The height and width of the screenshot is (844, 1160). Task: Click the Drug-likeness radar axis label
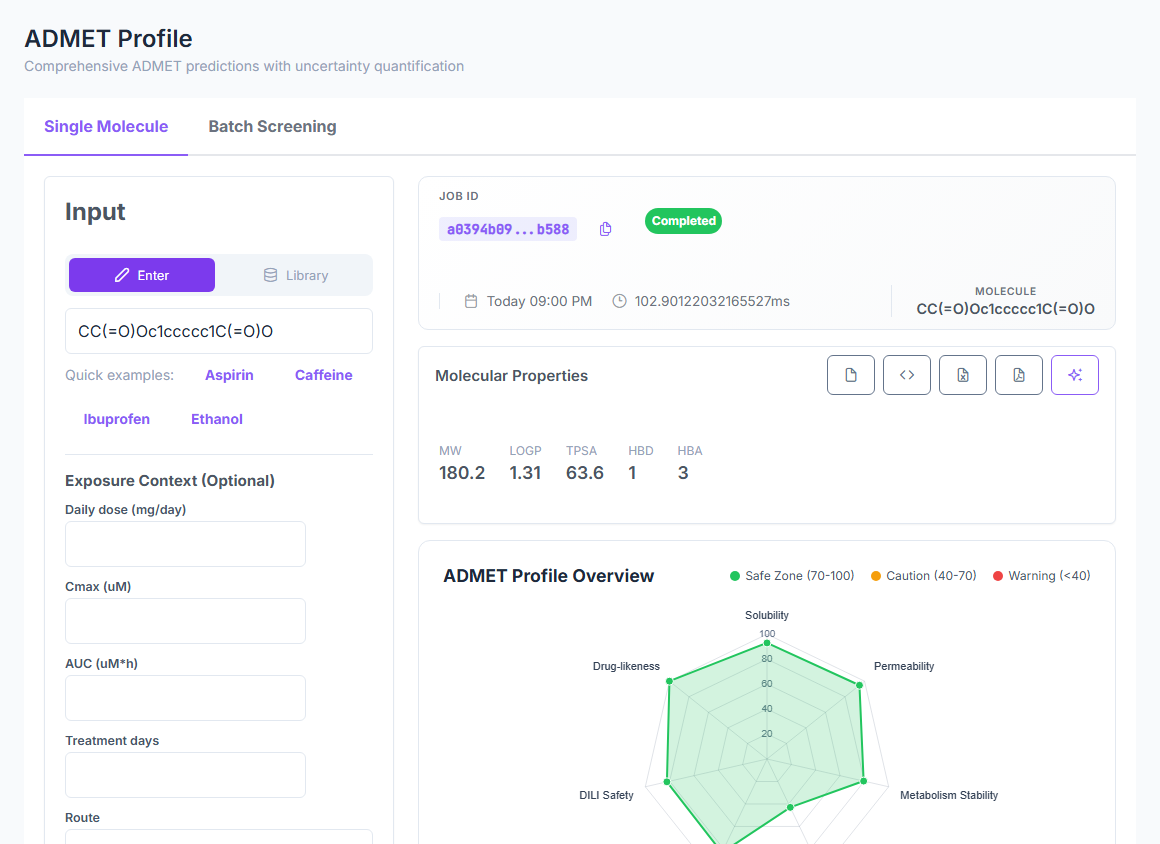pyautogui.click(x=626, y=666)
